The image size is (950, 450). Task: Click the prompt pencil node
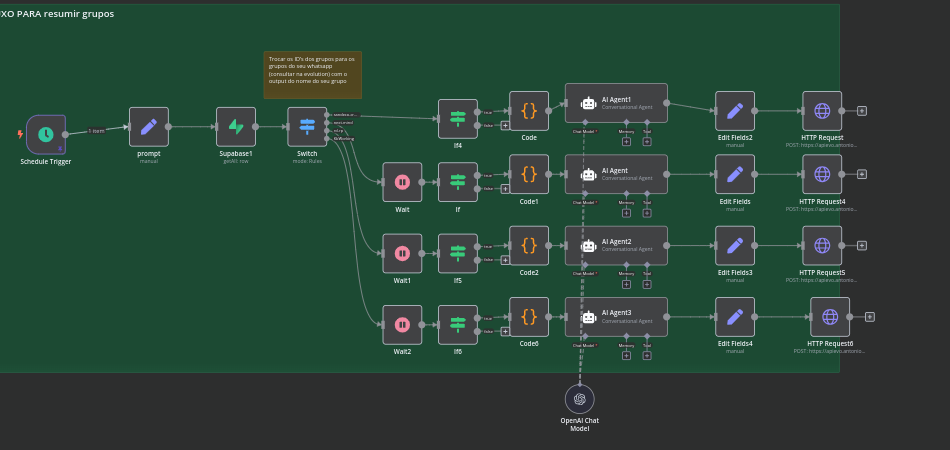pyautogui.click(x=149, y=127)
